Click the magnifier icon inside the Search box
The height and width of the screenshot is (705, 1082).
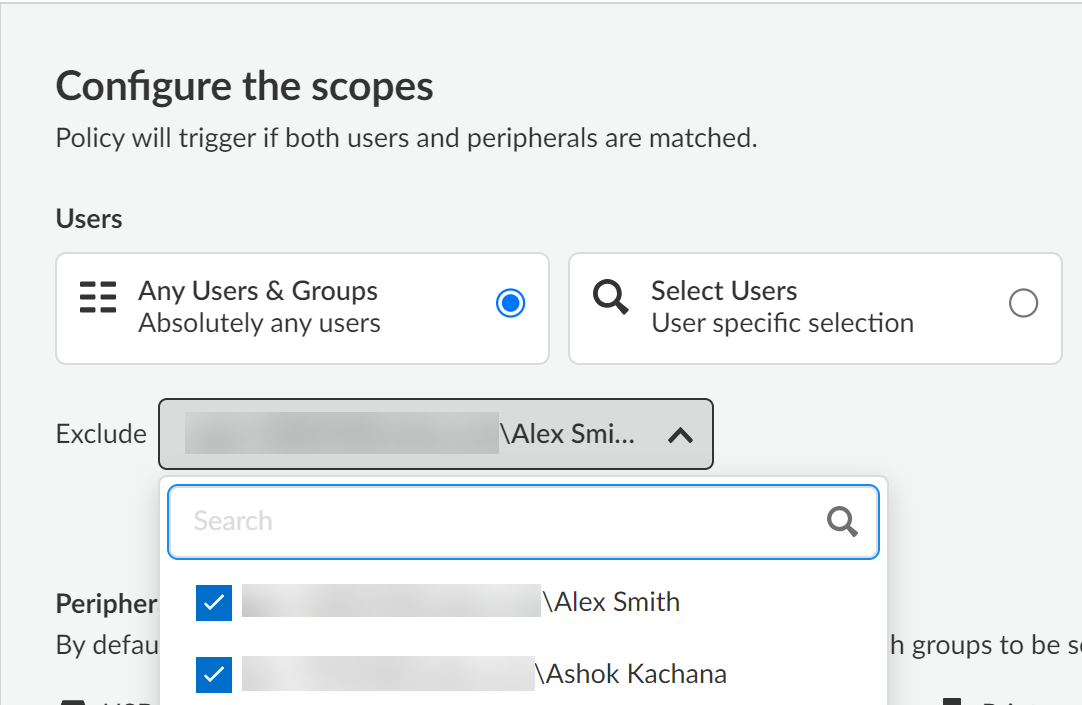[842, 521]
